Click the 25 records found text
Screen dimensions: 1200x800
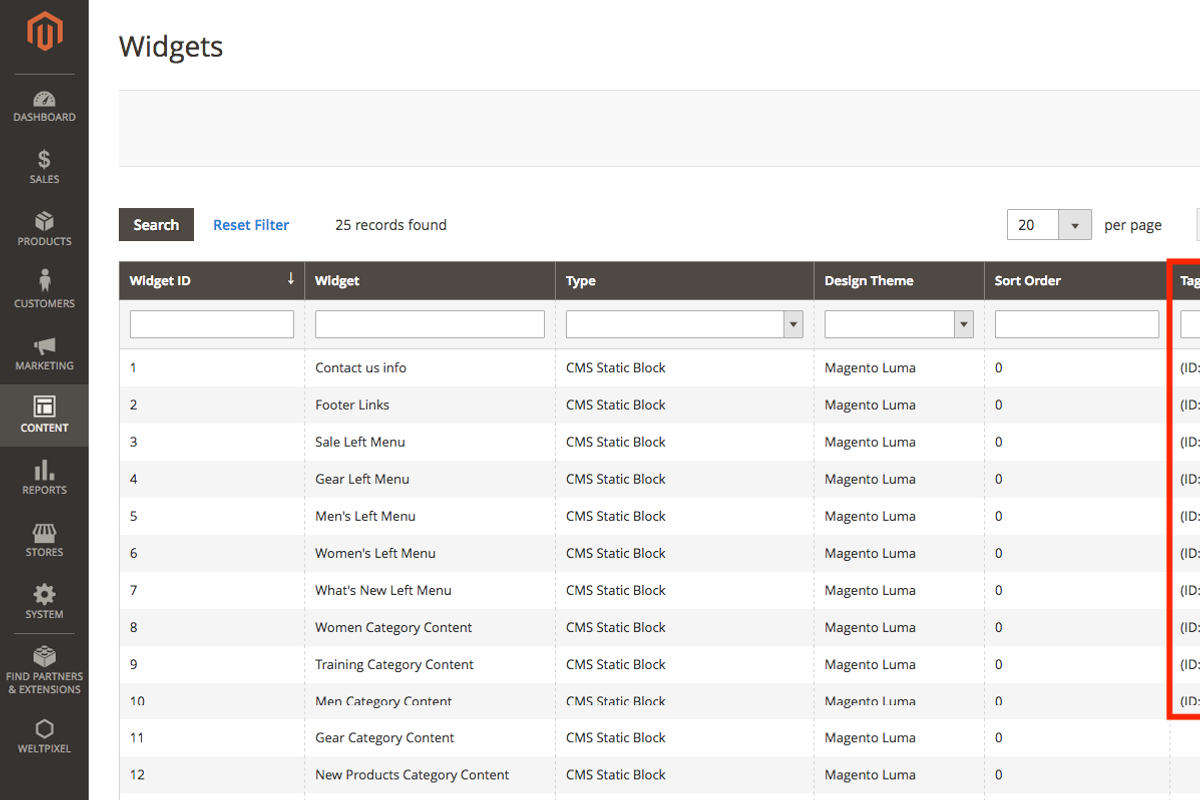point(391,225)
